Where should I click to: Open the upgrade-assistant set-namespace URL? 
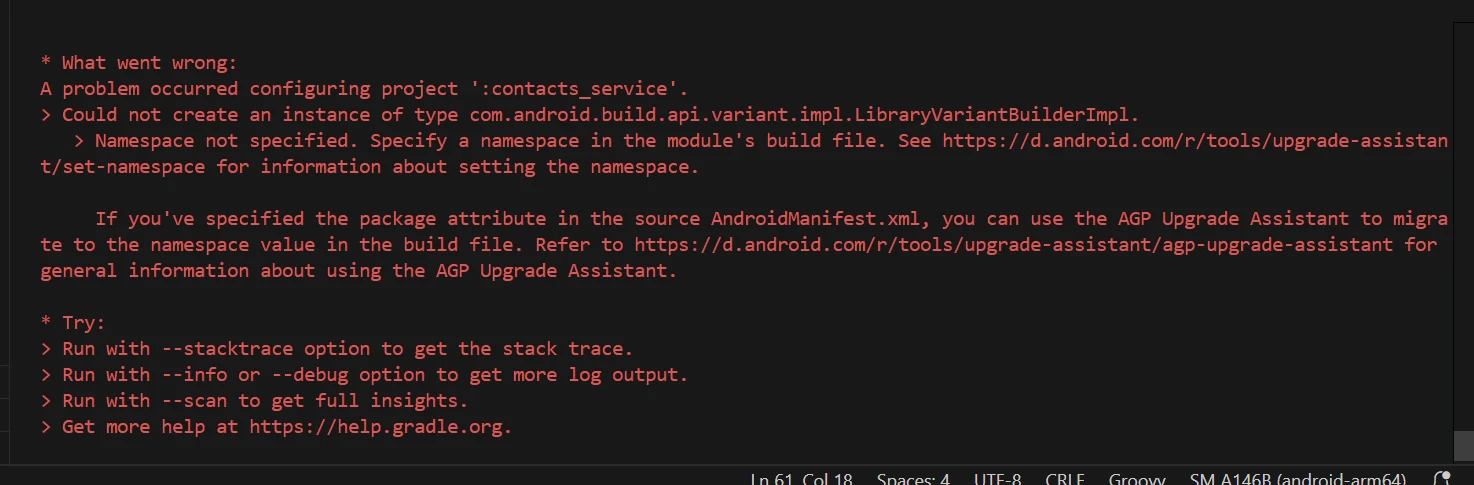point(1194,141)
